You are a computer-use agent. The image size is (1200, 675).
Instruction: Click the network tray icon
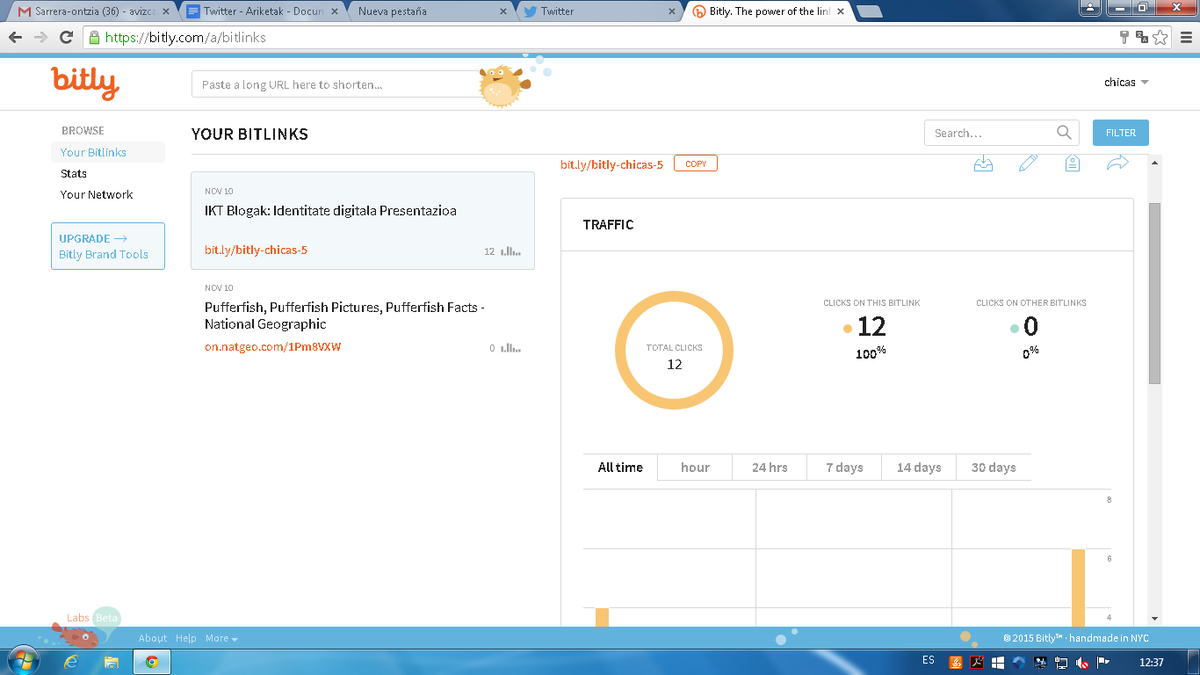coord(1061,661)
